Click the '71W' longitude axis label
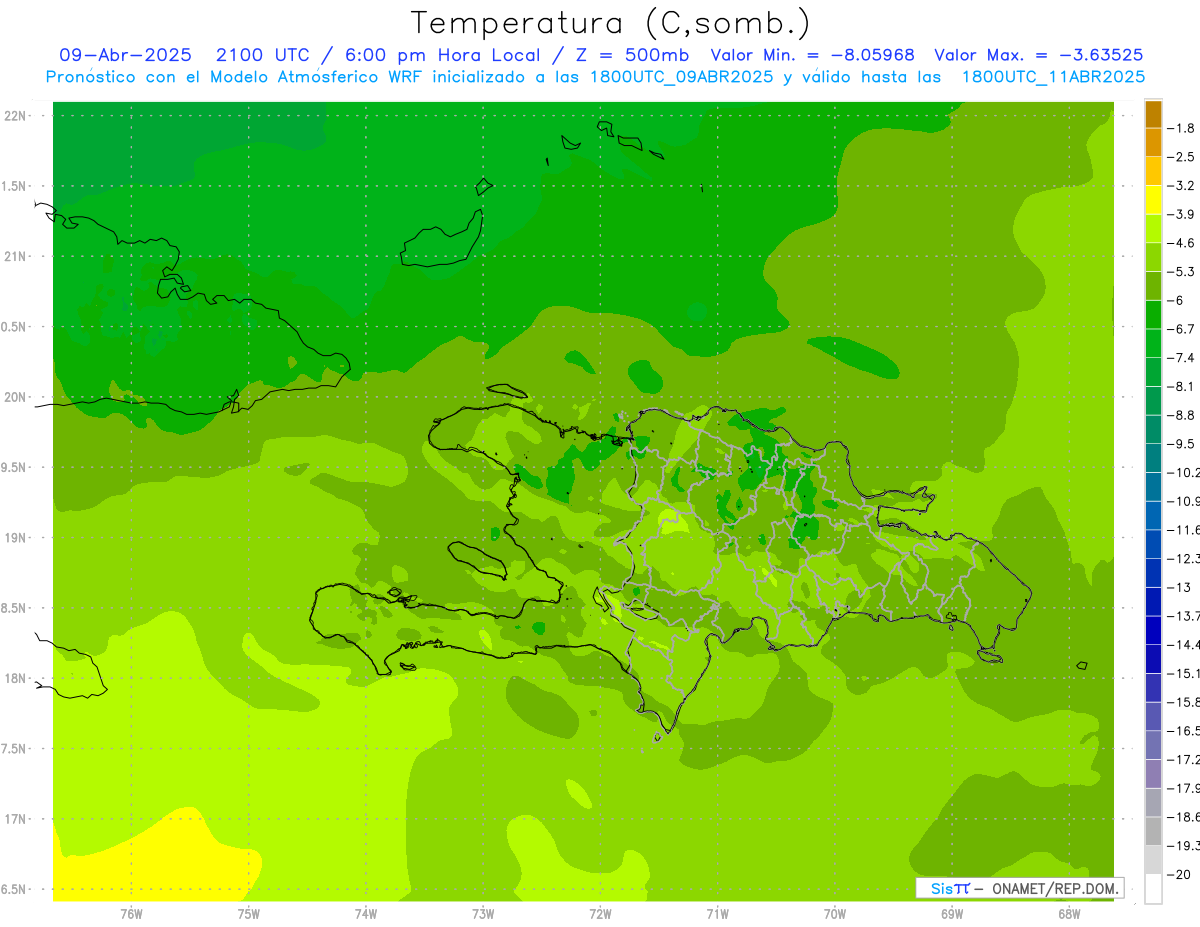 717,914
